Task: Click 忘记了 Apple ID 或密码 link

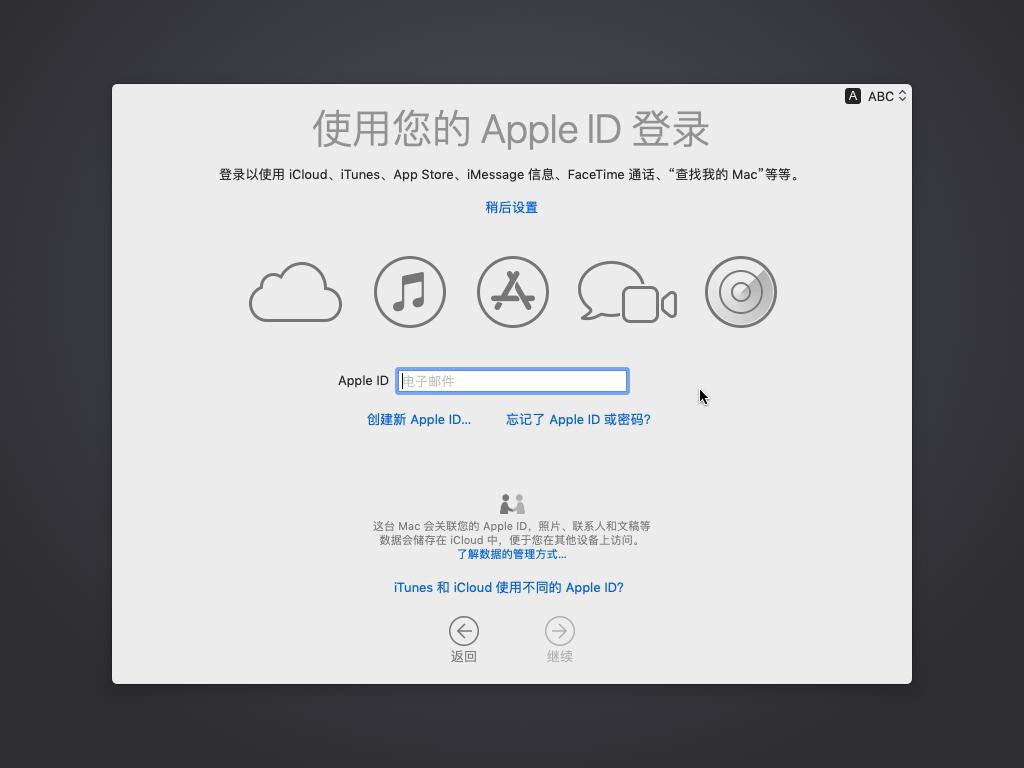Action: coord(578,419)
